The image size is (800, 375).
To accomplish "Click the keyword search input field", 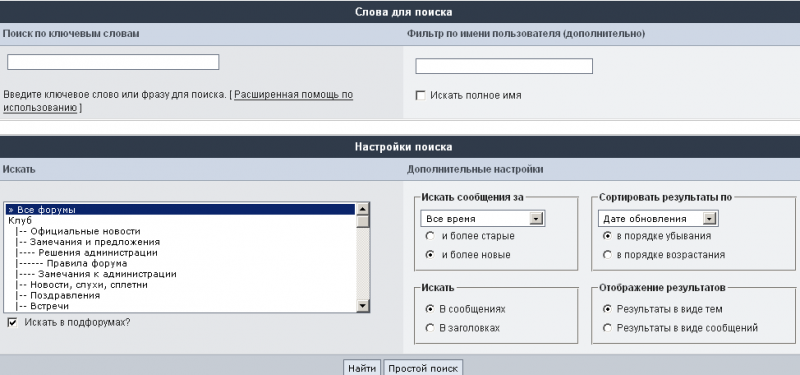I will (x=113, y=62).
